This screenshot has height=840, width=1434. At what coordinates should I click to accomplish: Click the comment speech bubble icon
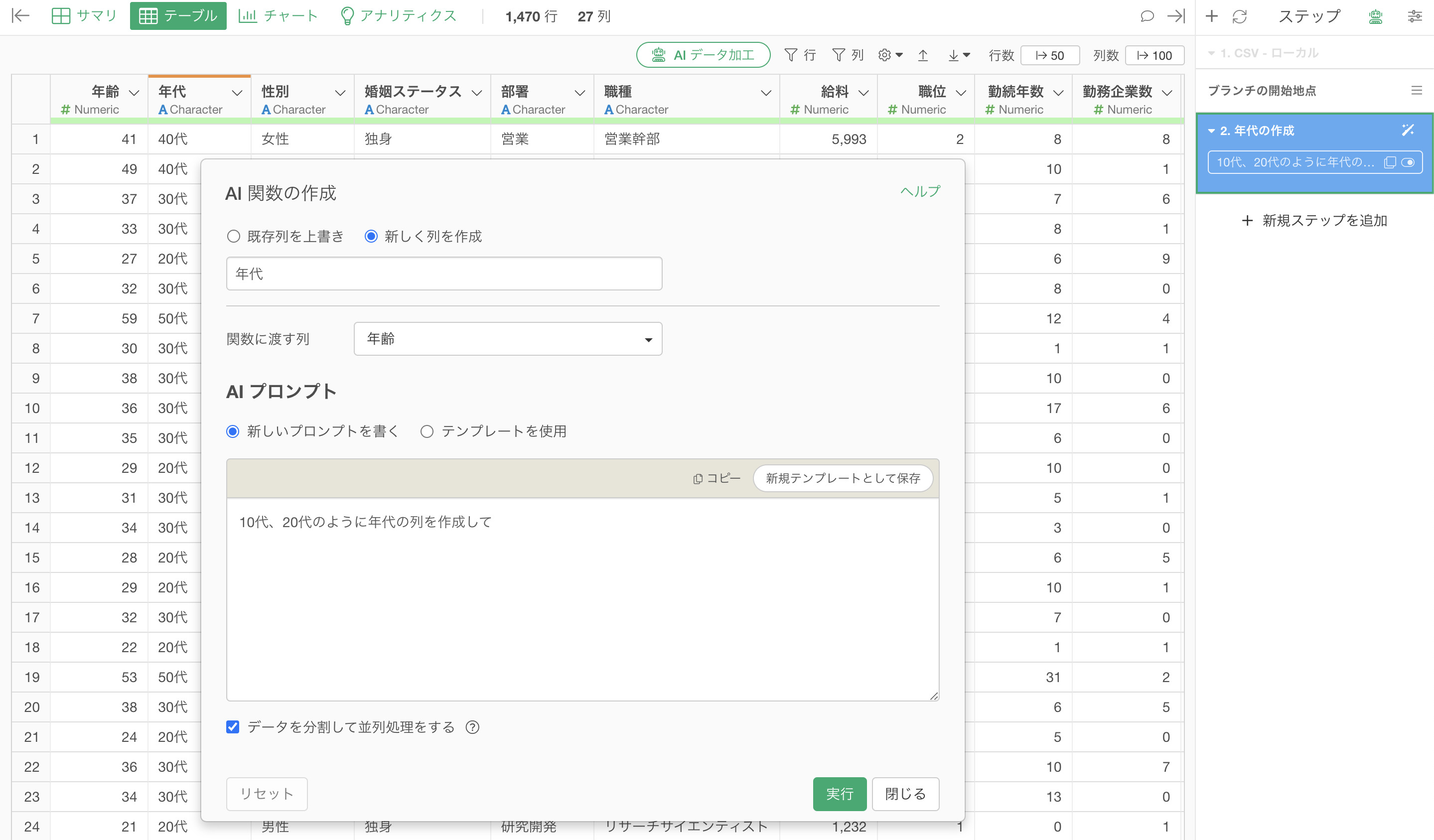[1147, 16]
